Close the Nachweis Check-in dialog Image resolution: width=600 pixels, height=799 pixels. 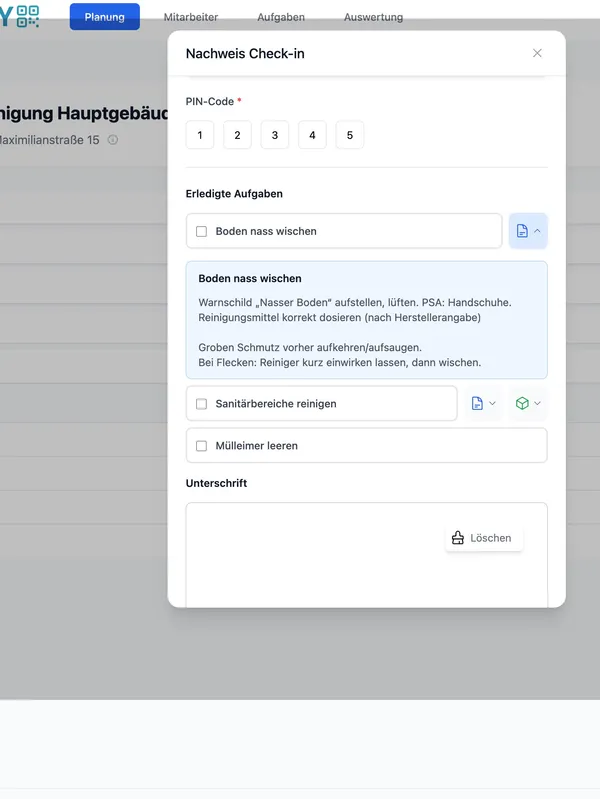(537, 53)
